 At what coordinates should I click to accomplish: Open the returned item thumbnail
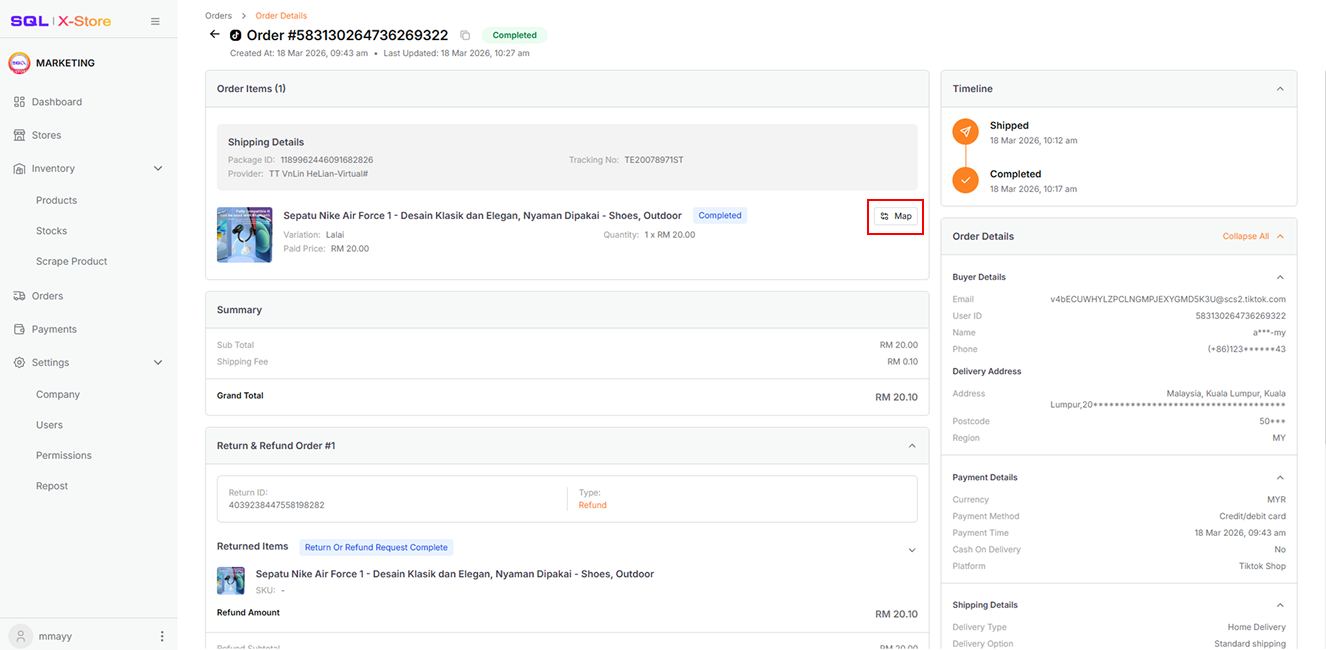[x=231, y=581]
